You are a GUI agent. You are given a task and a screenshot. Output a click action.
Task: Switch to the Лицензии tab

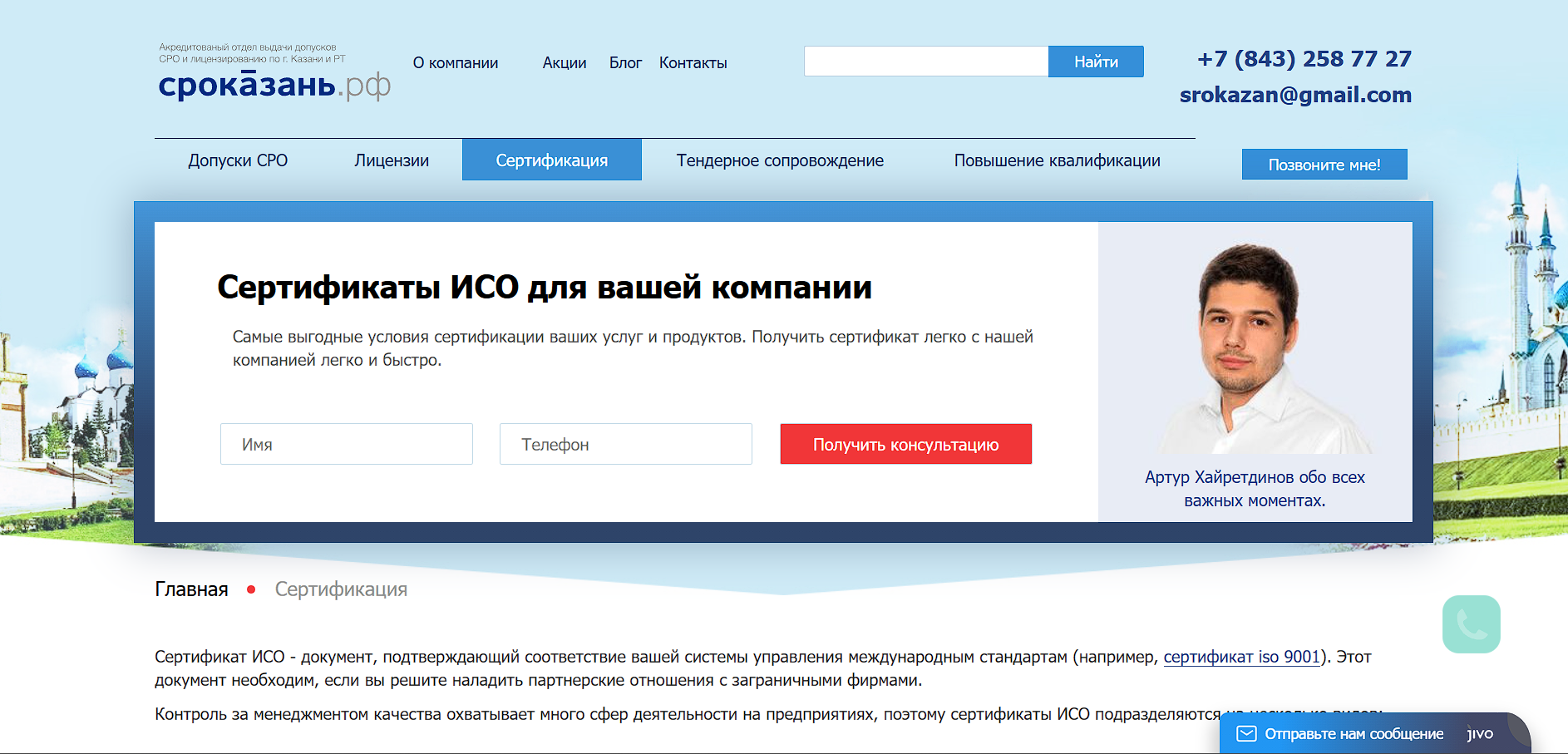coord(392,160)
